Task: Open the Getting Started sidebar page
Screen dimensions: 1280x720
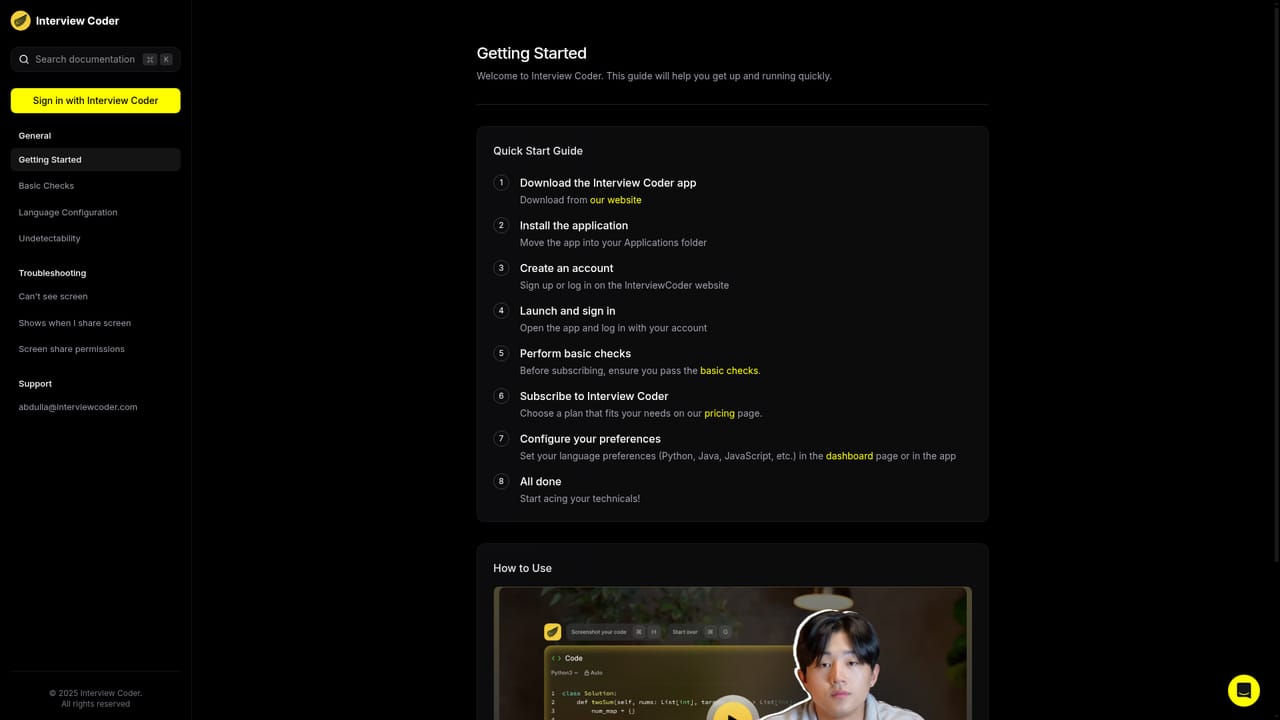Action: coord(96,160)
